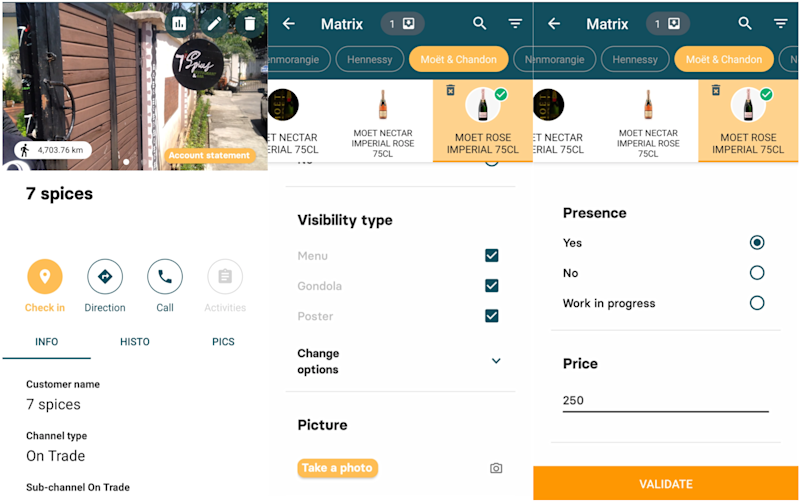This screenshot has width=800, height=502.
Task: Uncheck the Poster visibility checkbox
Action: tap(492, 316)
